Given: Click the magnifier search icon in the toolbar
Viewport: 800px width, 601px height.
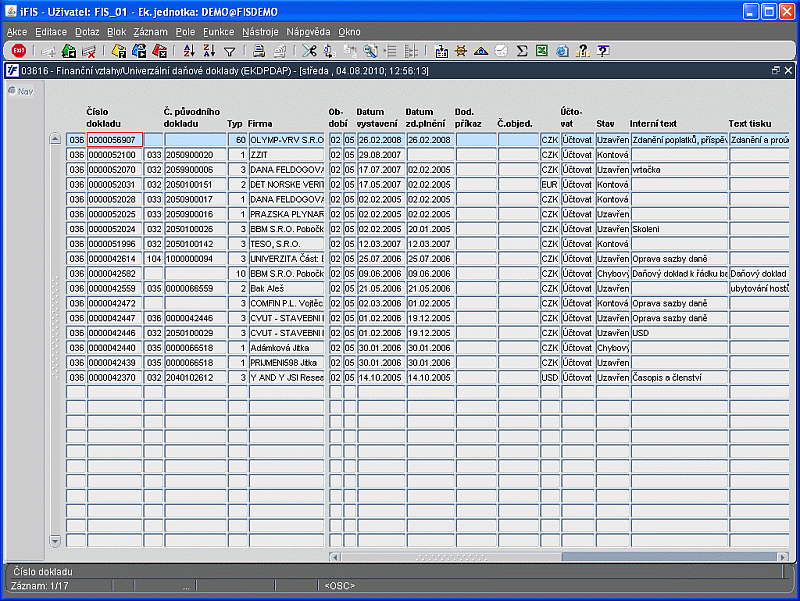Looking at the screenshot, I should coord(370,51).
